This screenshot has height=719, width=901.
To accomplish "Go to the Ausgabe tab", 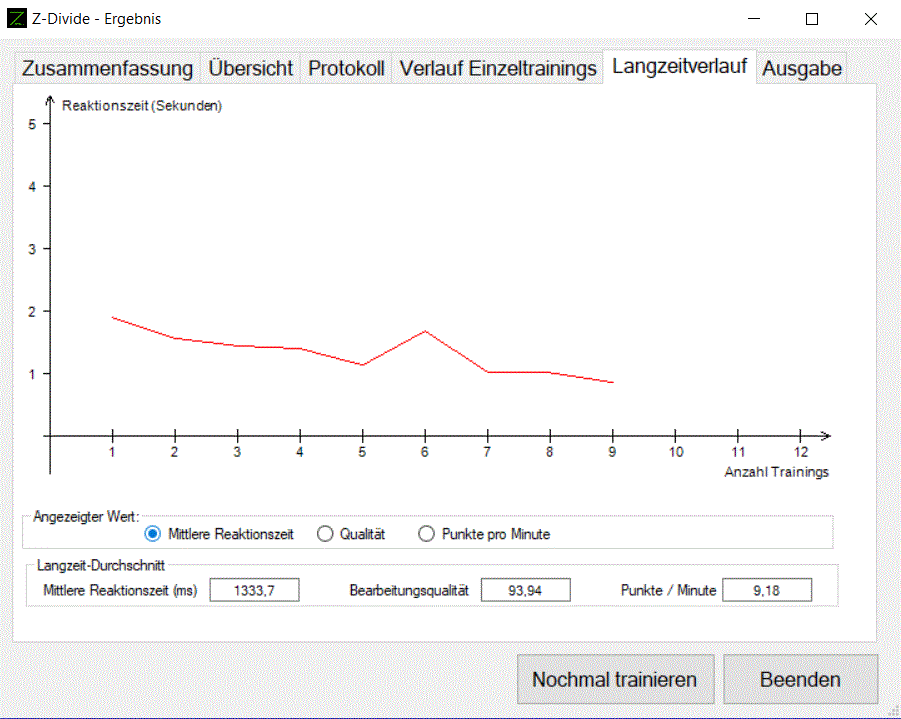I will 802,69.
